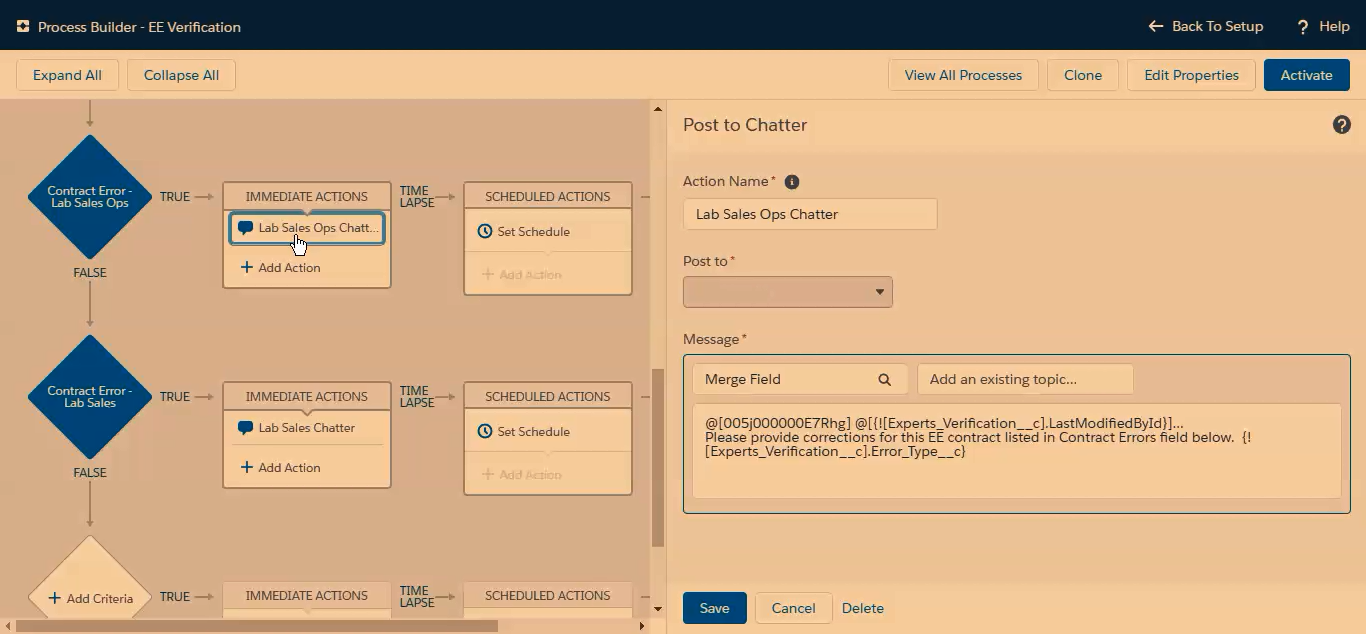Click the Collapse All button

tap(181, 75)
